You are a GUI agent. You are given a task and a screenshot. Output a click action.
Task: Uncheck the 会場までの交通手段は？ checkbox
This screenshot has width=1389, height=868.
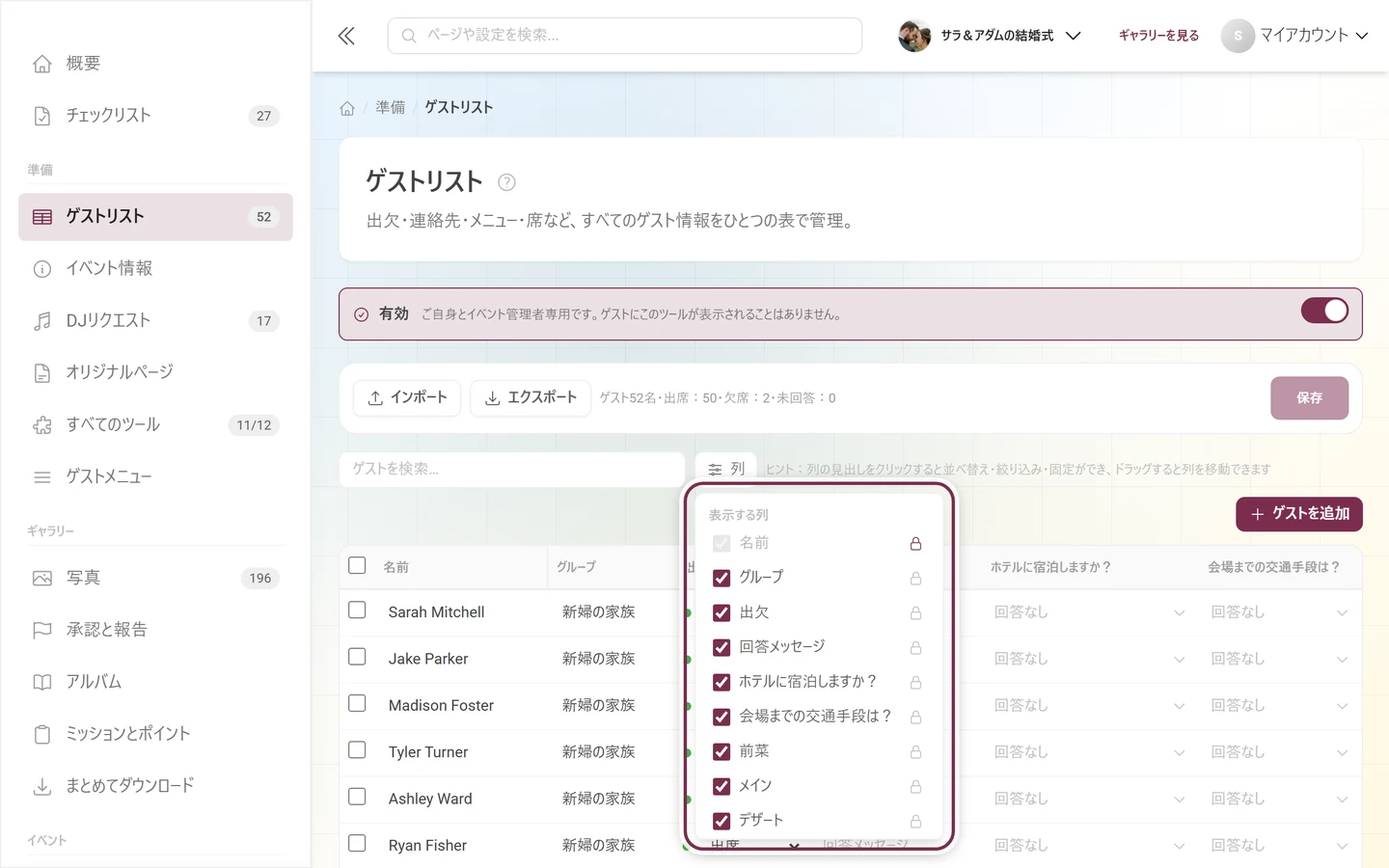pos(722,717)
